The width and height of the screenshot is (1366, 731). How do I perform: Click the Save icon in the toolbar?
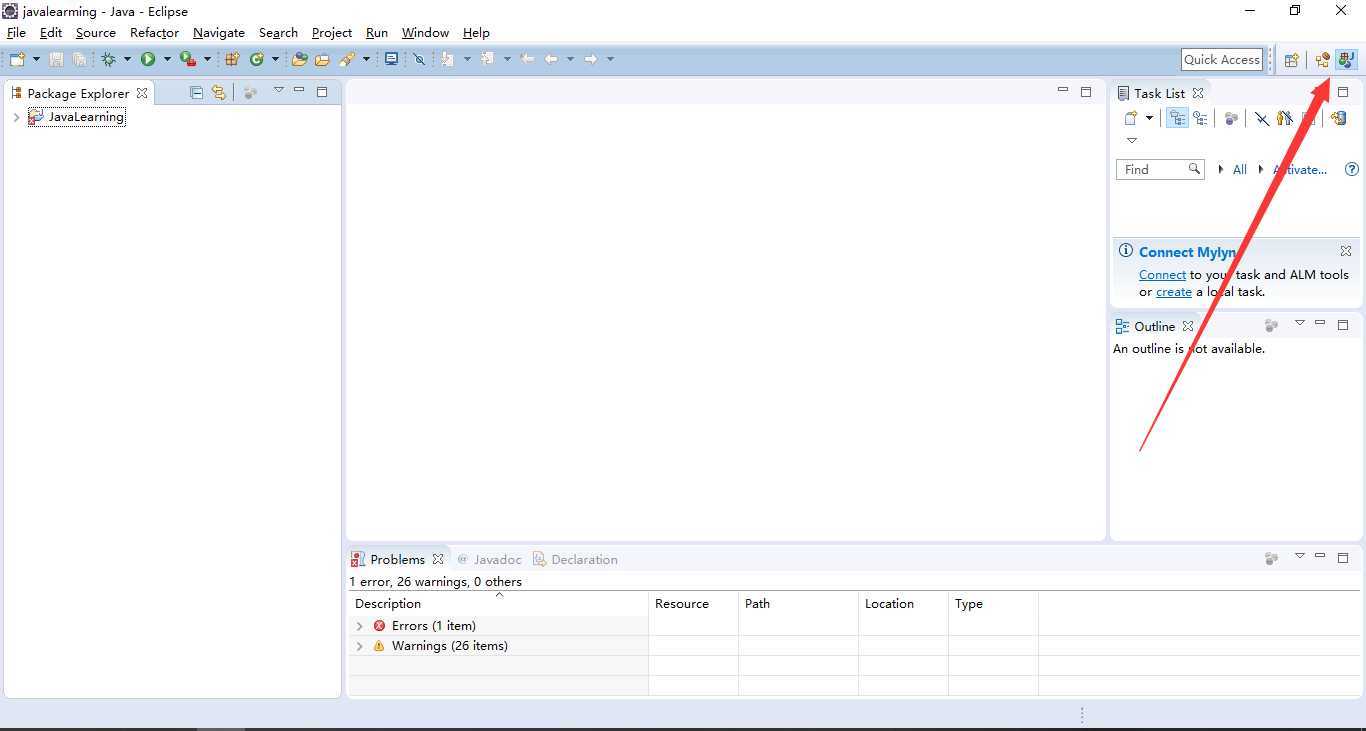pyautogui.click(x=56, y=59)
